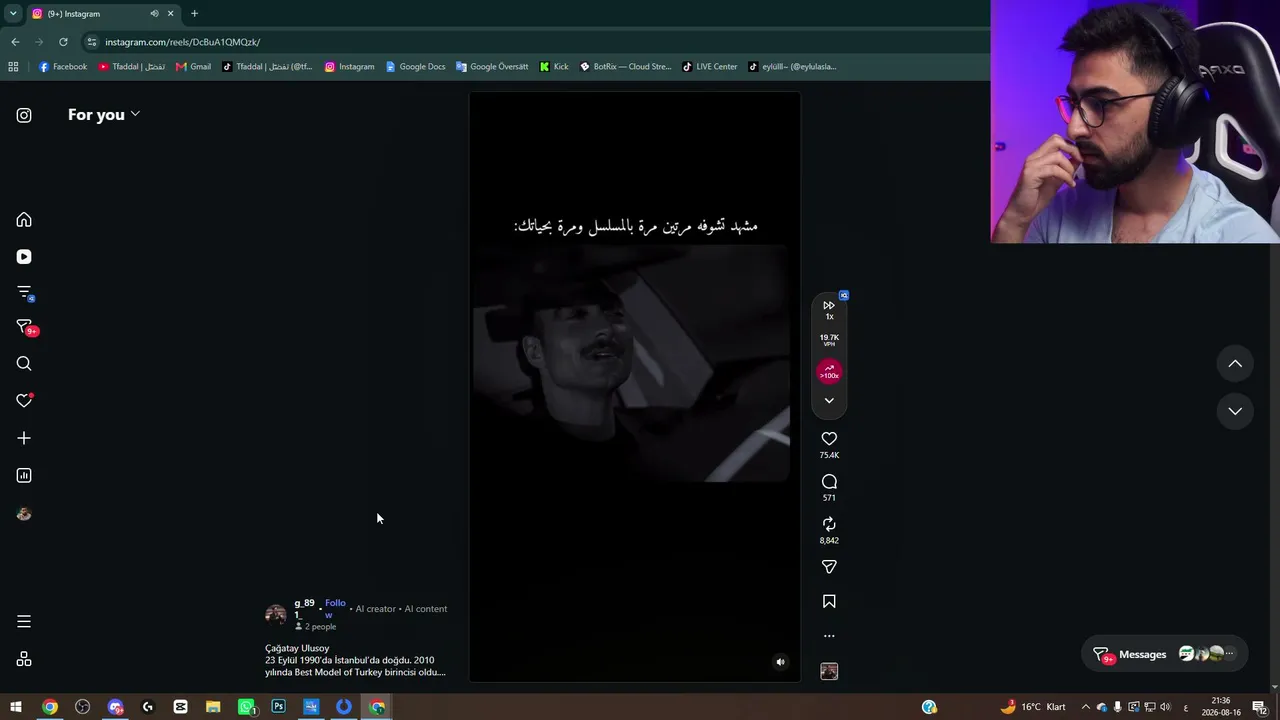Share the reel via paper plane icon
The height and width of the screenshot is (720, 1280).
point(829,567)
